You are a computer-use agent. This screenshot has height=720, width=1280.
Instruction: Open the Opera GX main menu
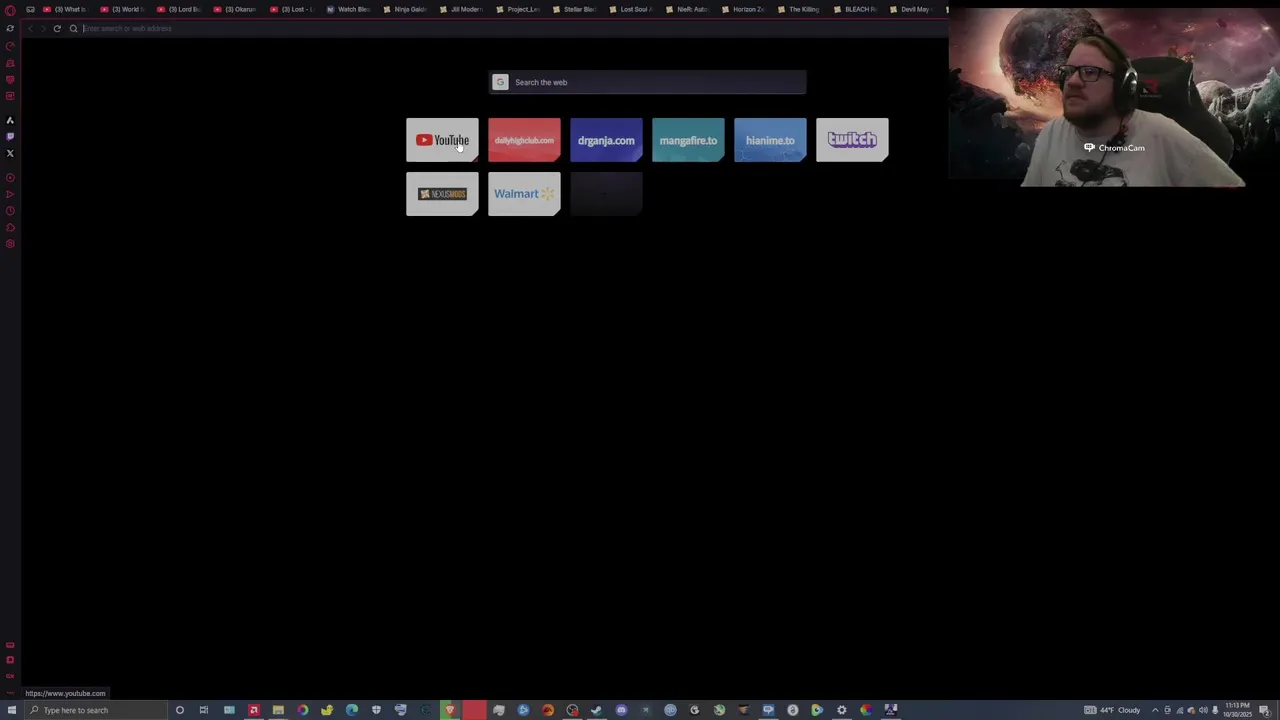click(10, 10)
